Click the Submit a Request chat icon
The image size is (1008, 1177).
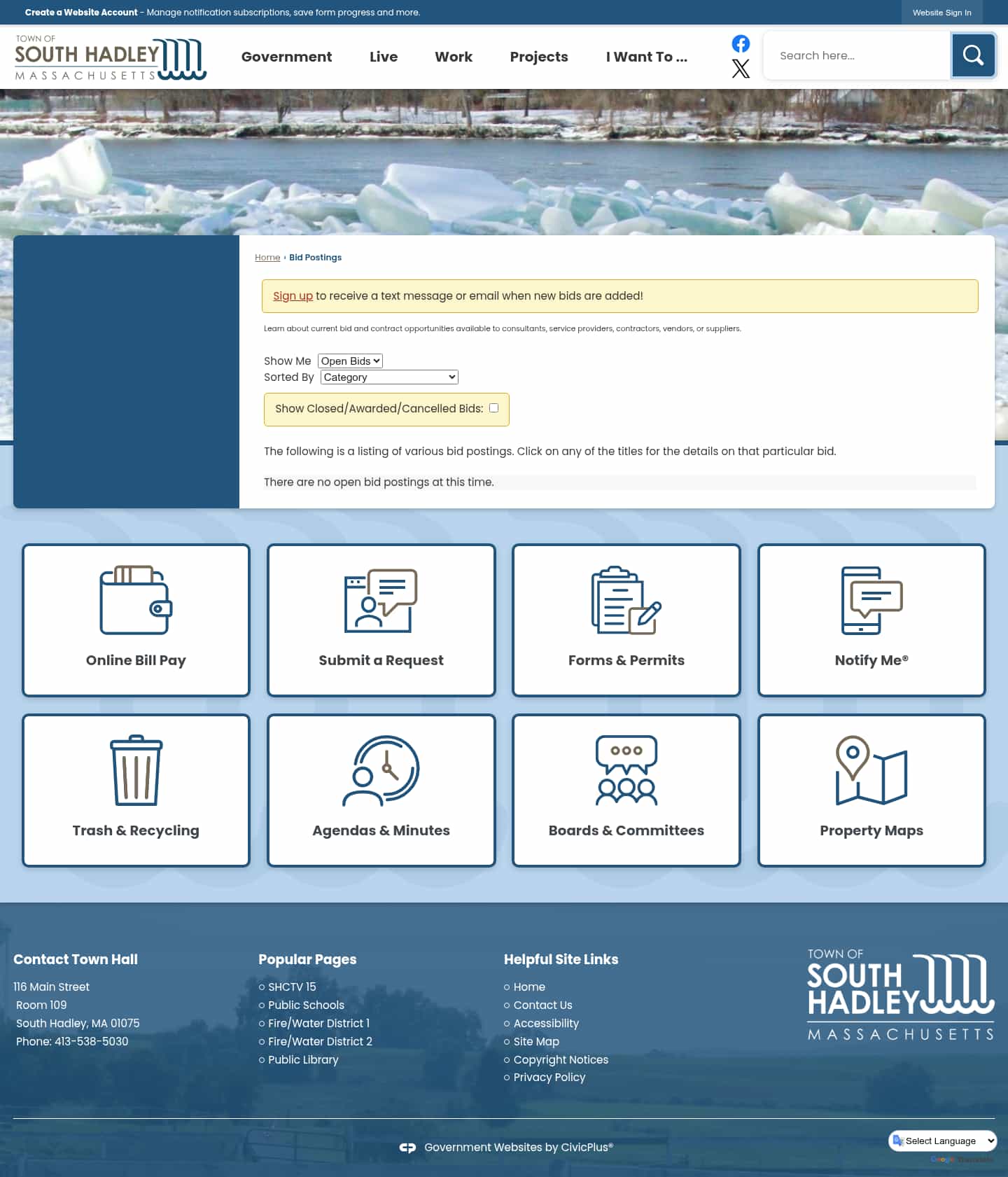click(381, 600)
